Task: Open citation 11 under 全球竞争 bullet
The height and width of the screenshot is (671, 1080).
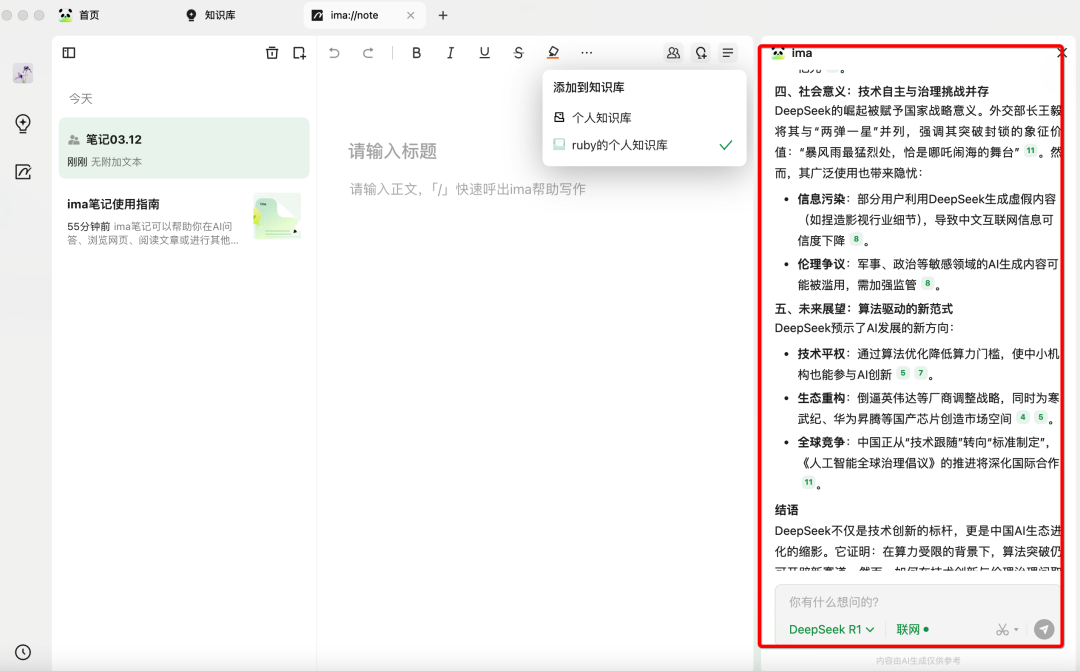Action: pyautogui.click(x=809, y=482)
